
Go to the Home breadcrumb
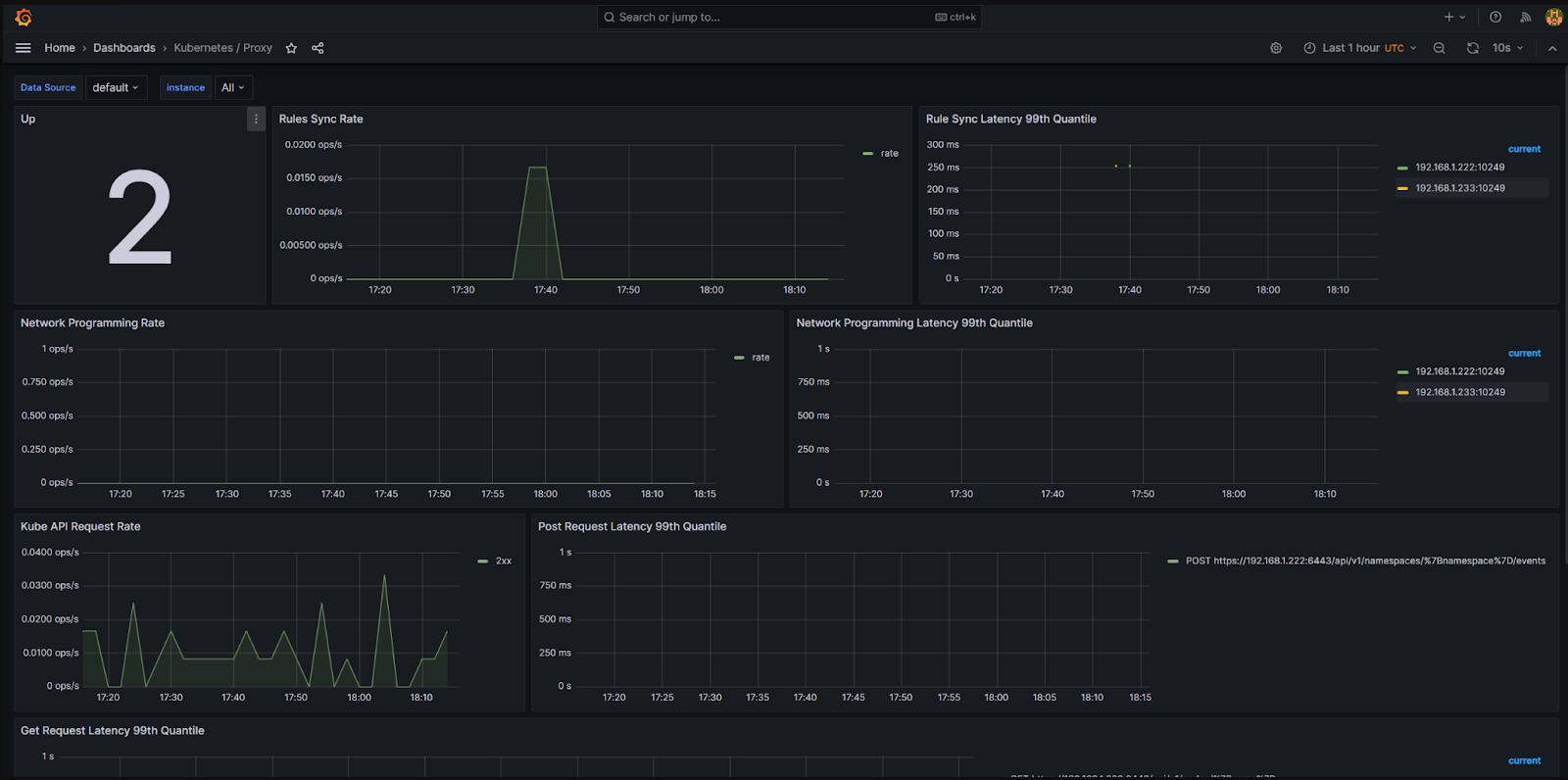pos(60,48)
